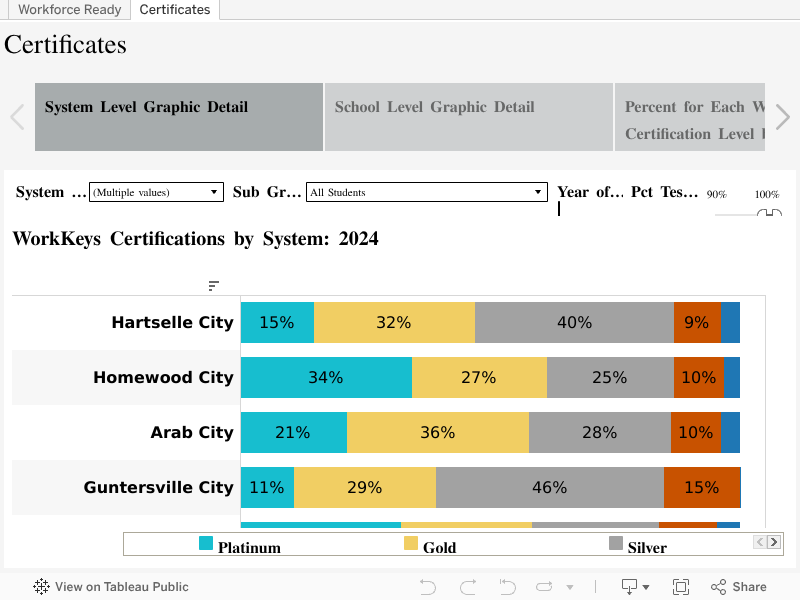Expand the Sub Group All Students dropdown
Viewport: 800px width, 600px height.
[427, 192]
